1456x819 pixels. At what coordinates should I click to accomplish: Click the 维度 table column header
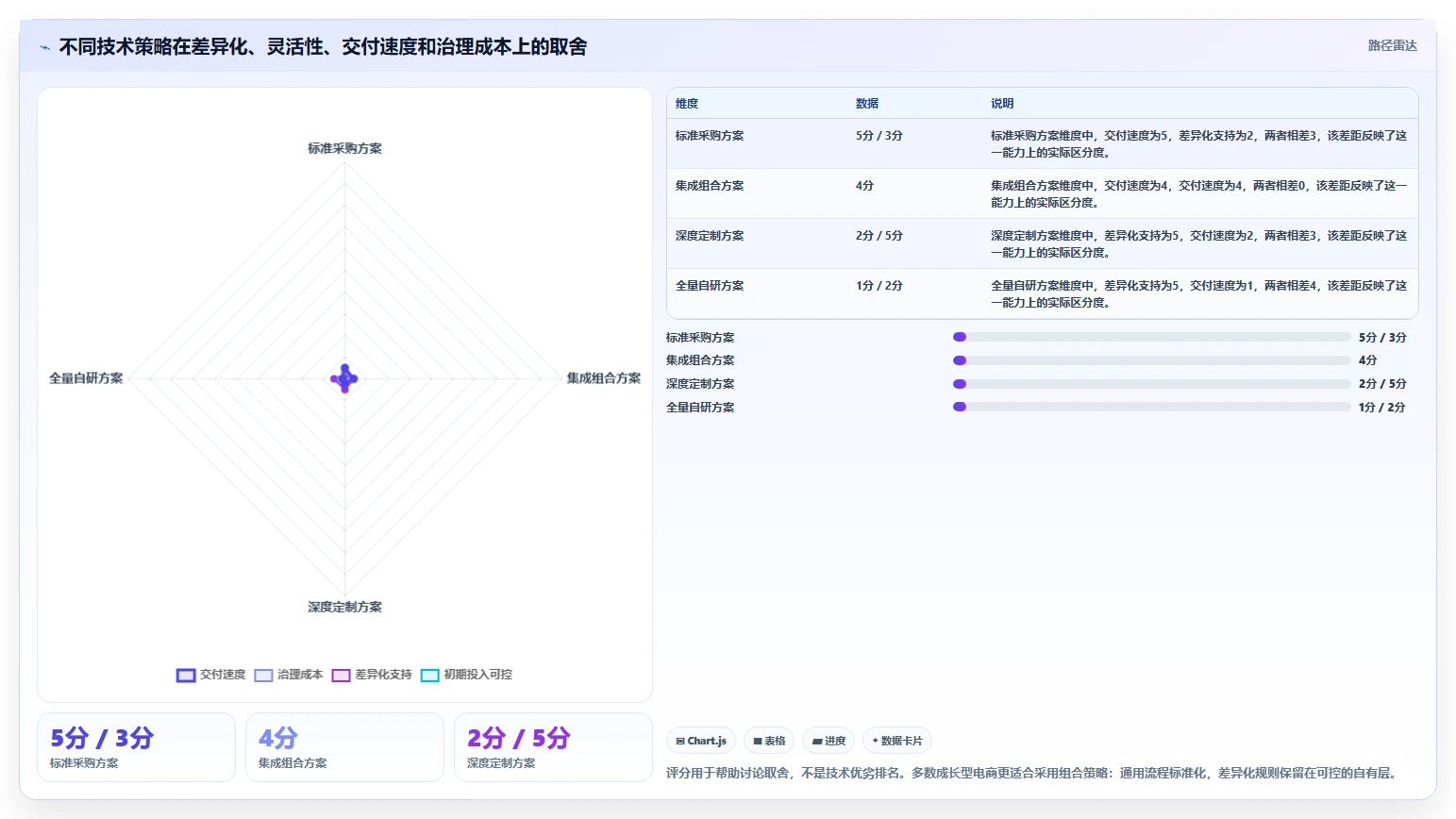(687, 104)
